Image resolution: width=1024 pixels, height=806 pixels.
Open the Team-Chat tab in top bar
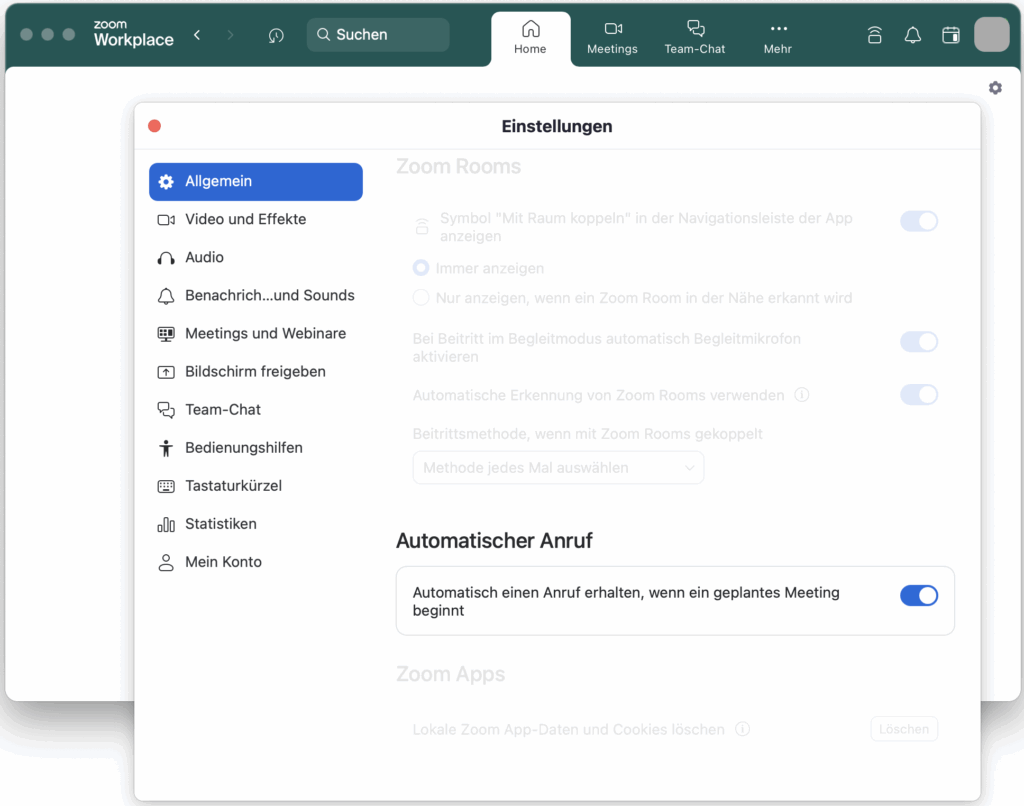(695, 37)
